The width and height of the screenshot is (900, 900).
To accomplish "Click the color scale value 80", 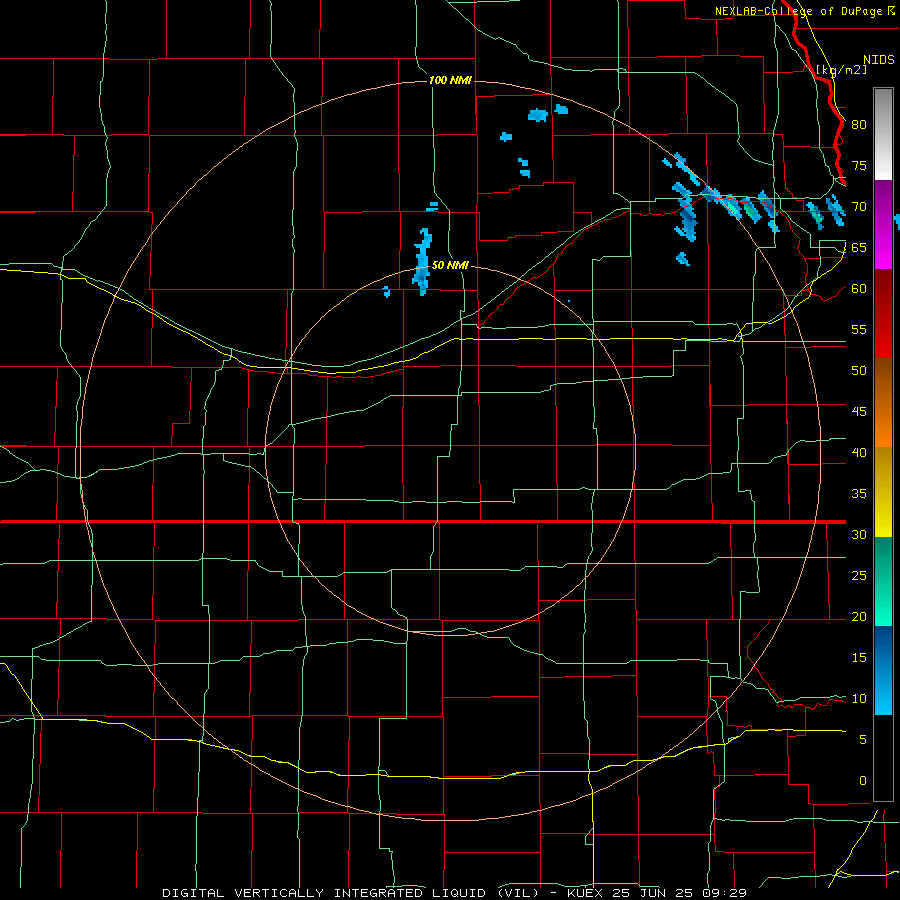I will click(859, 125).
